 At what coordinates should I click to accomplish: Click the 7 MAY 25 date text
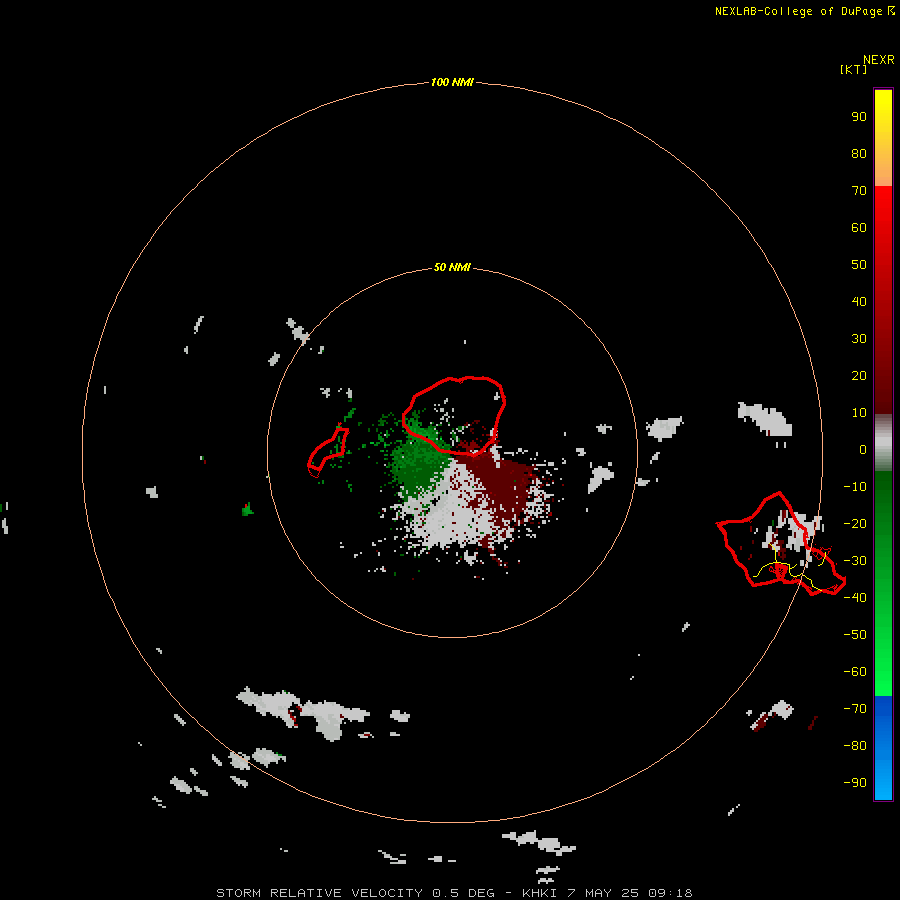click(x=603, y=893)
